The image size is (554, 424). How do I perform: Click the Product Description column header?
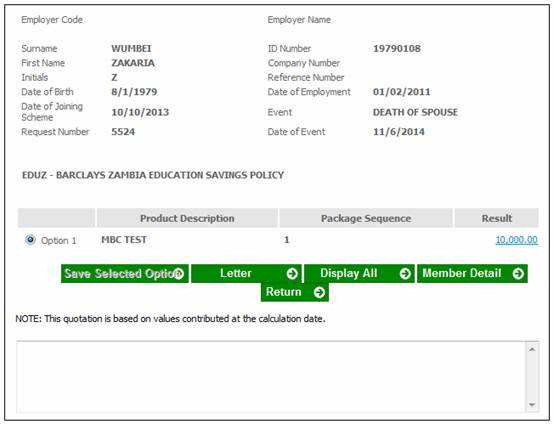(187, 218)
